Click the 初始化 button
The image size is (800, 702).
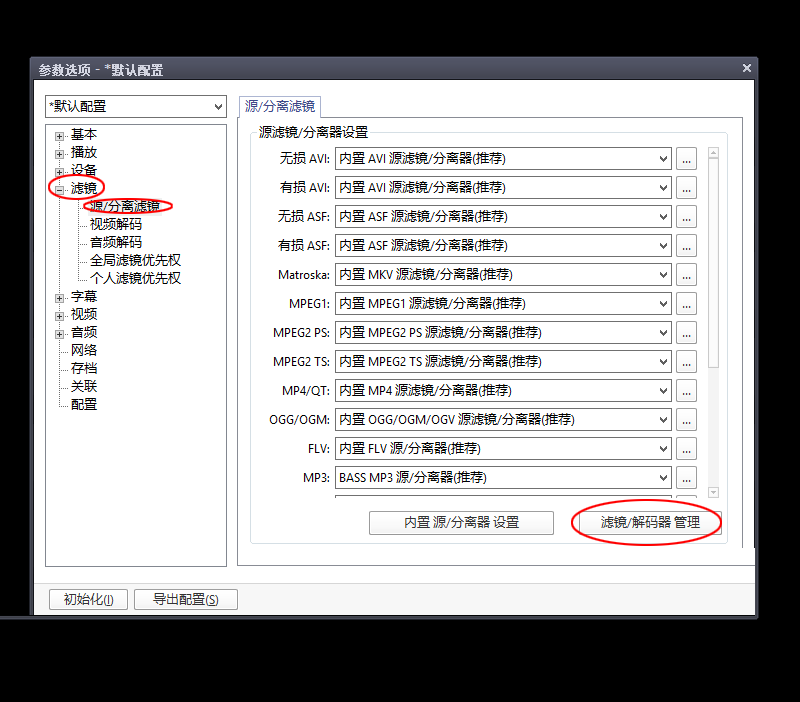(88, 600)
